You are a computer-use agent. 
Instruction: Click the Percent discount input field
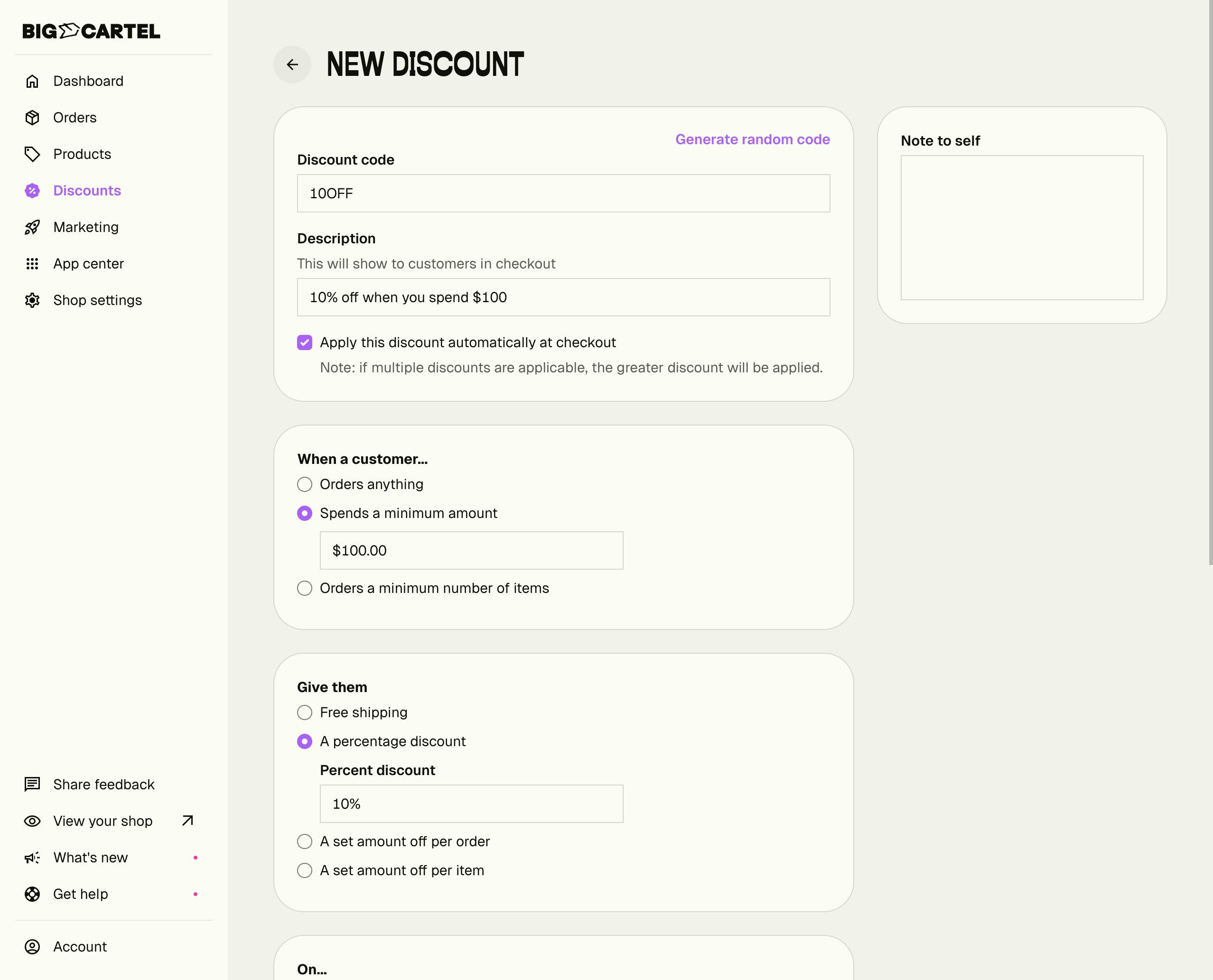tap(471, 804)
